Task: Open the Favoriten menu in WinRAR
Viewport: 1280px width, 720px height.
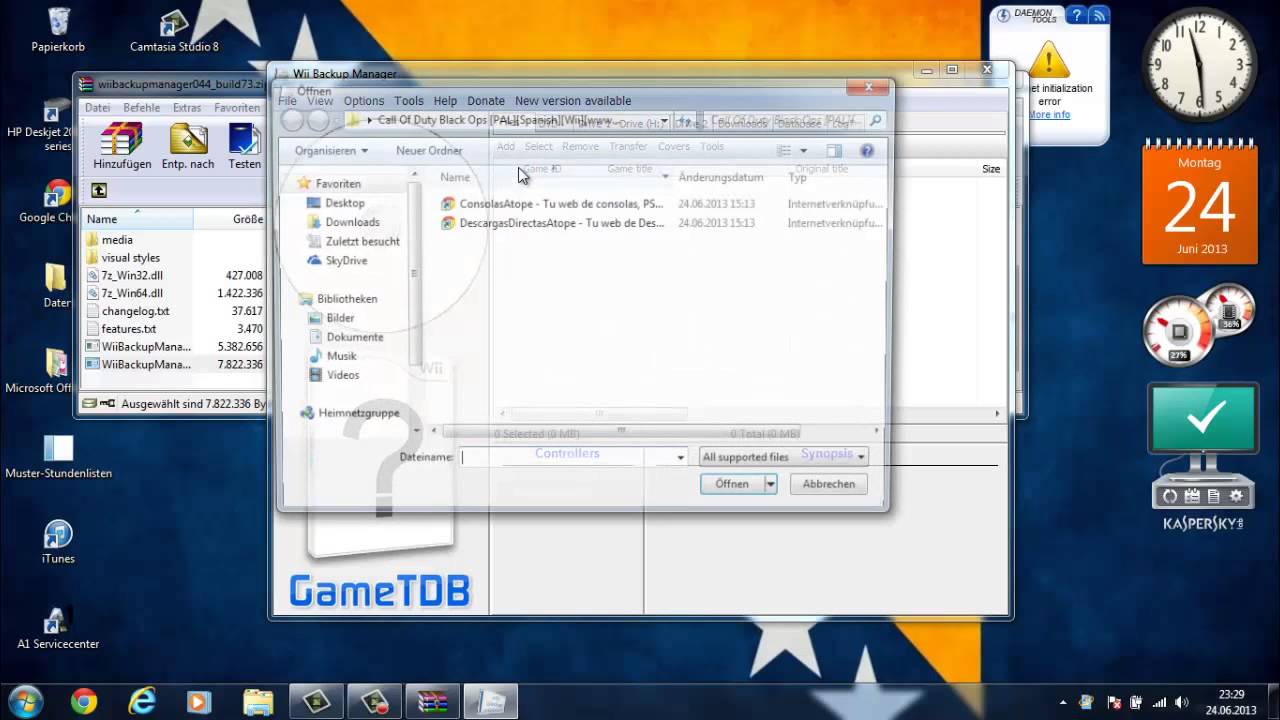Action: click(237, 107)
